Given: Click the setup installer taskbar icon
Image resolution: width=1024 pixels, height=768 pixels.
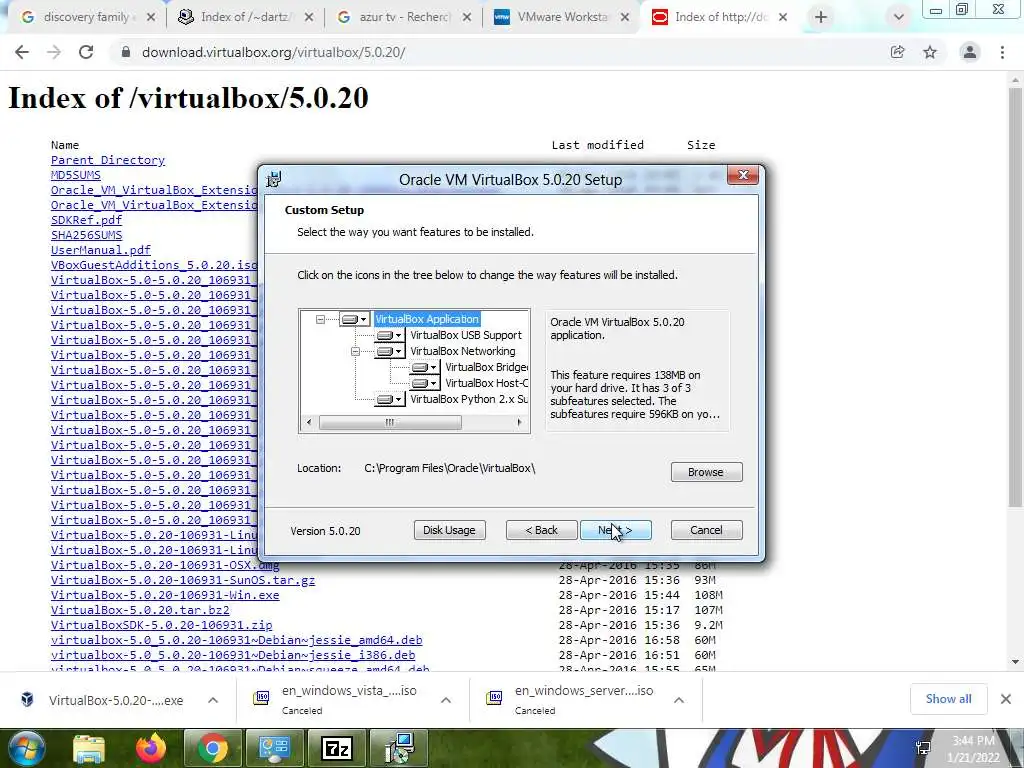Looking at the screenshot, I should 399,748.
